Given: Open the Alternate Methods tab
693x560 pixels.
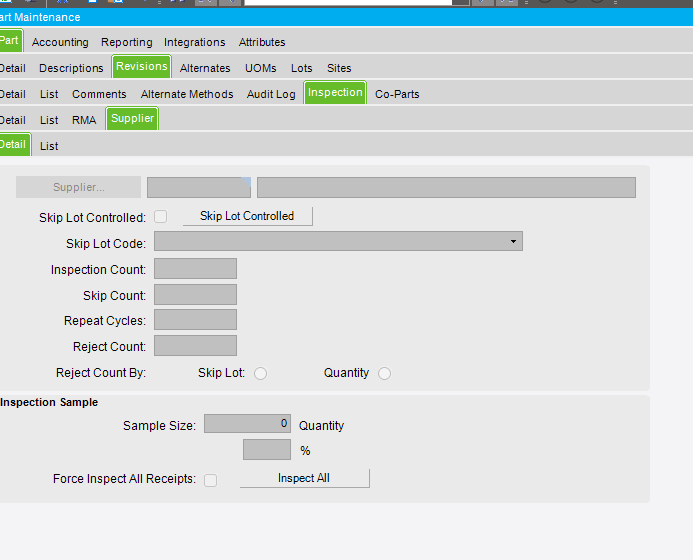Looking at the screenshot, I should [x=187, y=95].
